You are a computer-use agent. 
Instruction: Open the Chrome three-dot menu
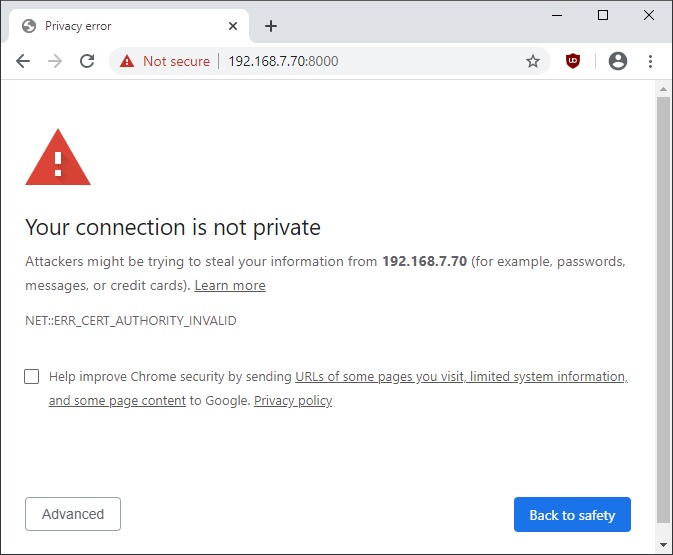tap(651, 61)
